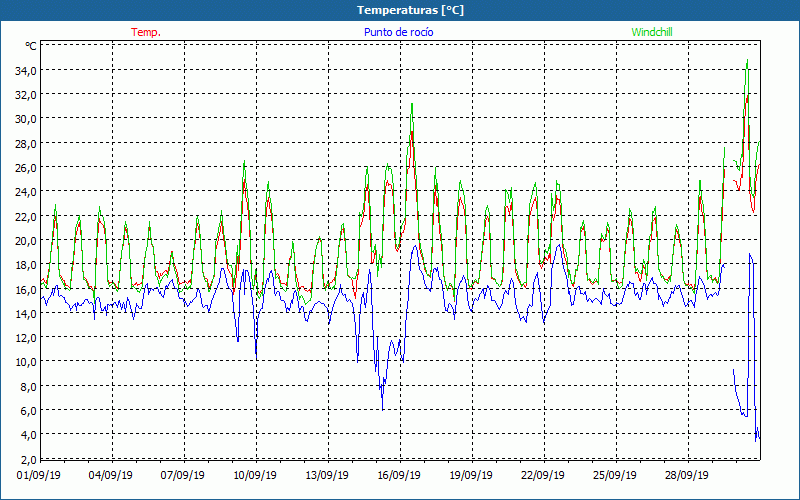
Task: Click the 8,0 y-axis value
Action: 28,386
